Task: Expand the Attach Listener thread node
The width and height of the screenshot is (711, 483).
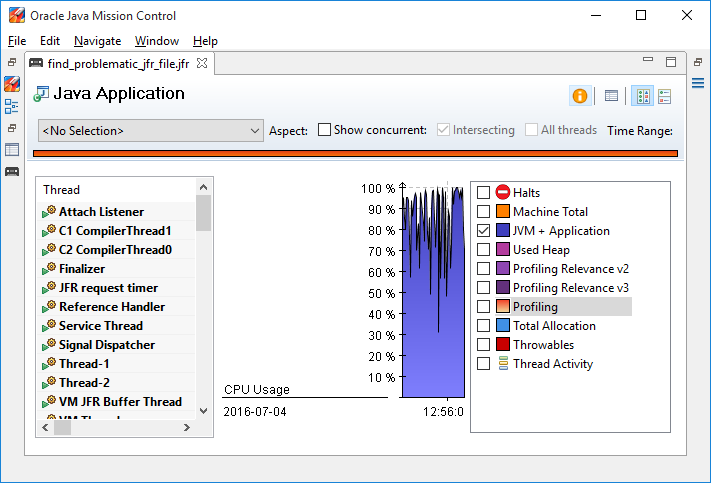Action: (x=45, y=213)
